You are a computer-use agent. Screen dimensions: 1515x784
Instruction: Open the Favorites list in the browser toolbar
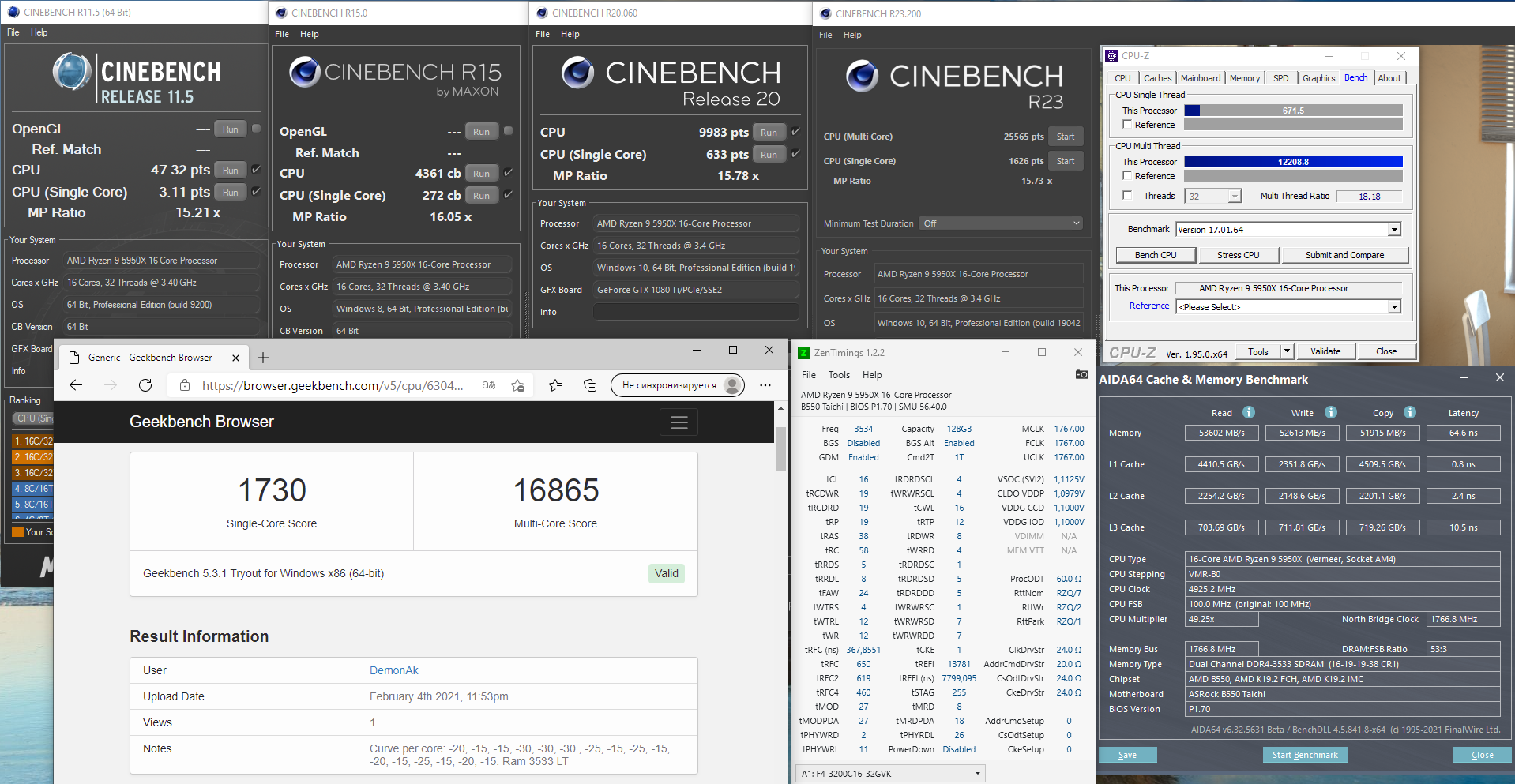[555, 385]
